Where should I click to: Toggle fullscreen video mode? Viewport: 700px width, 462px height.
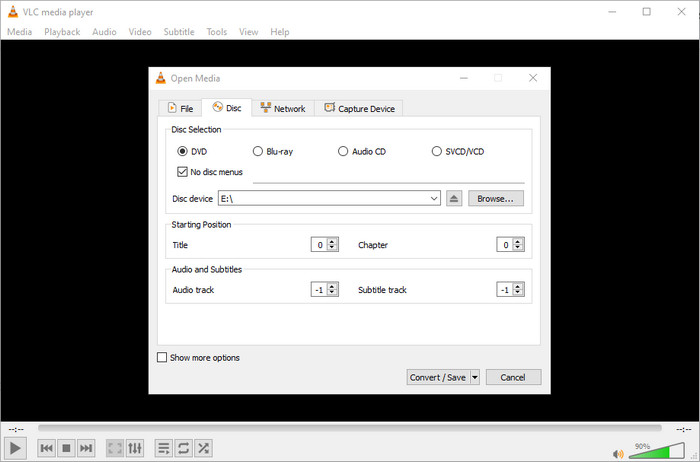tap(115, 448)
